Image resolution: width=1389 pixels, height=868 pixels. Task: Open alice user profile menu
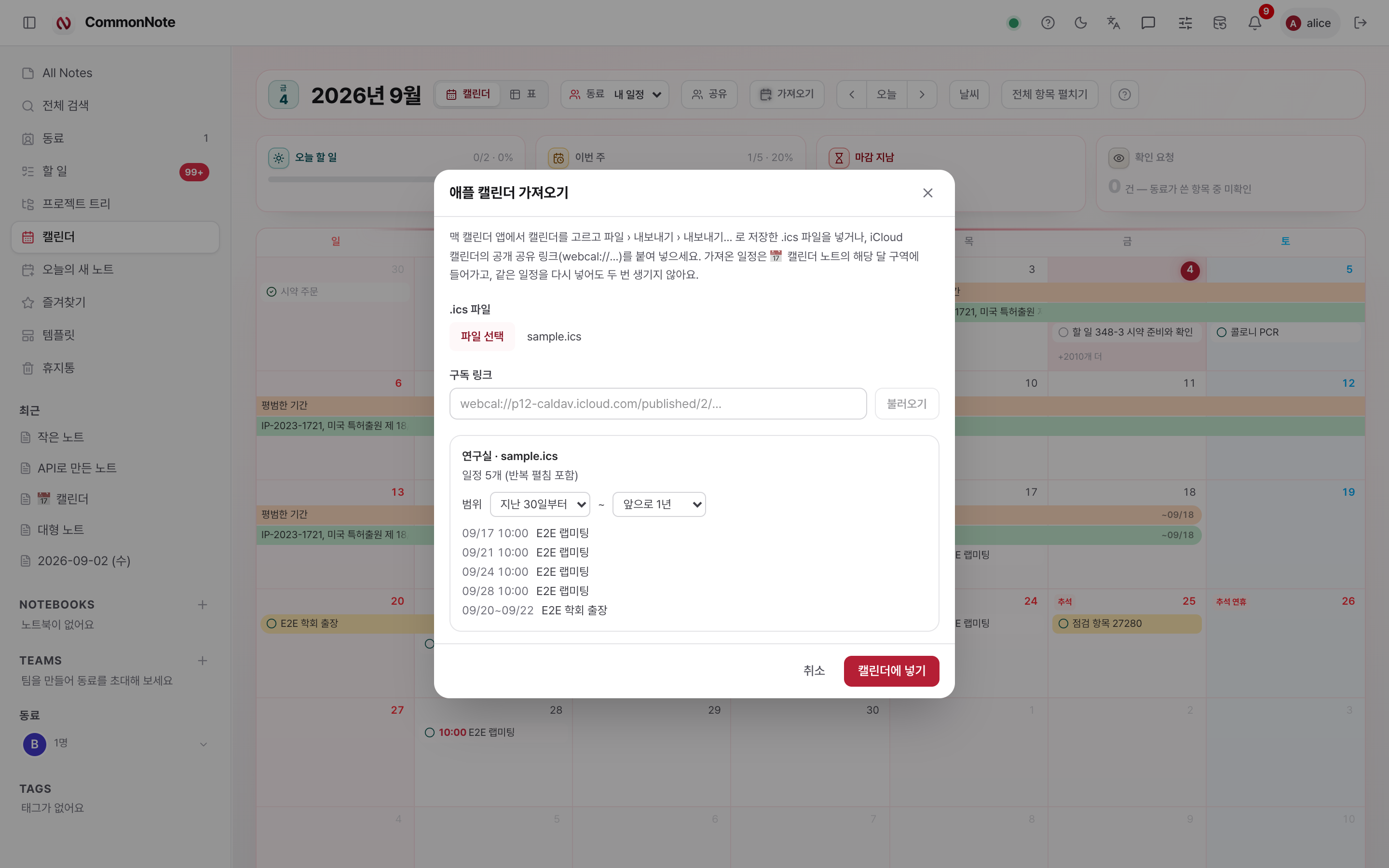pyautogui.click(x=1309, y=23)
